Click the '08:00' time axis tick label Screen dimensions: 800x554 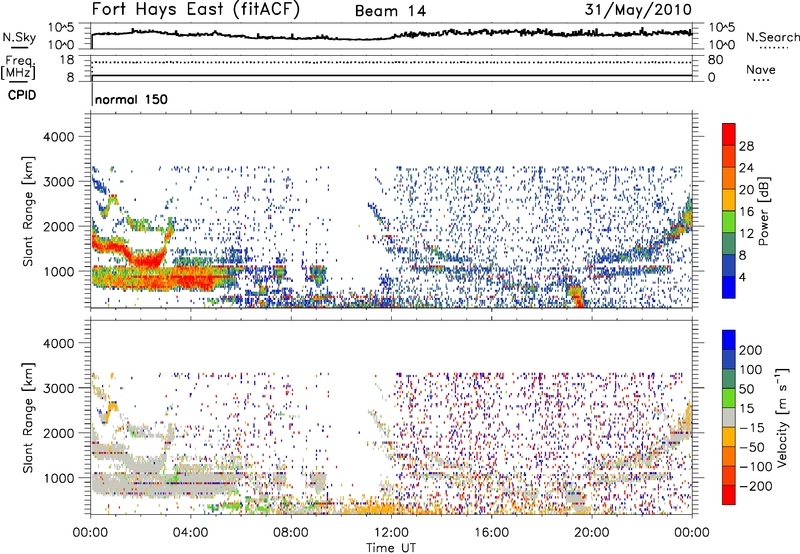(291, 533)
